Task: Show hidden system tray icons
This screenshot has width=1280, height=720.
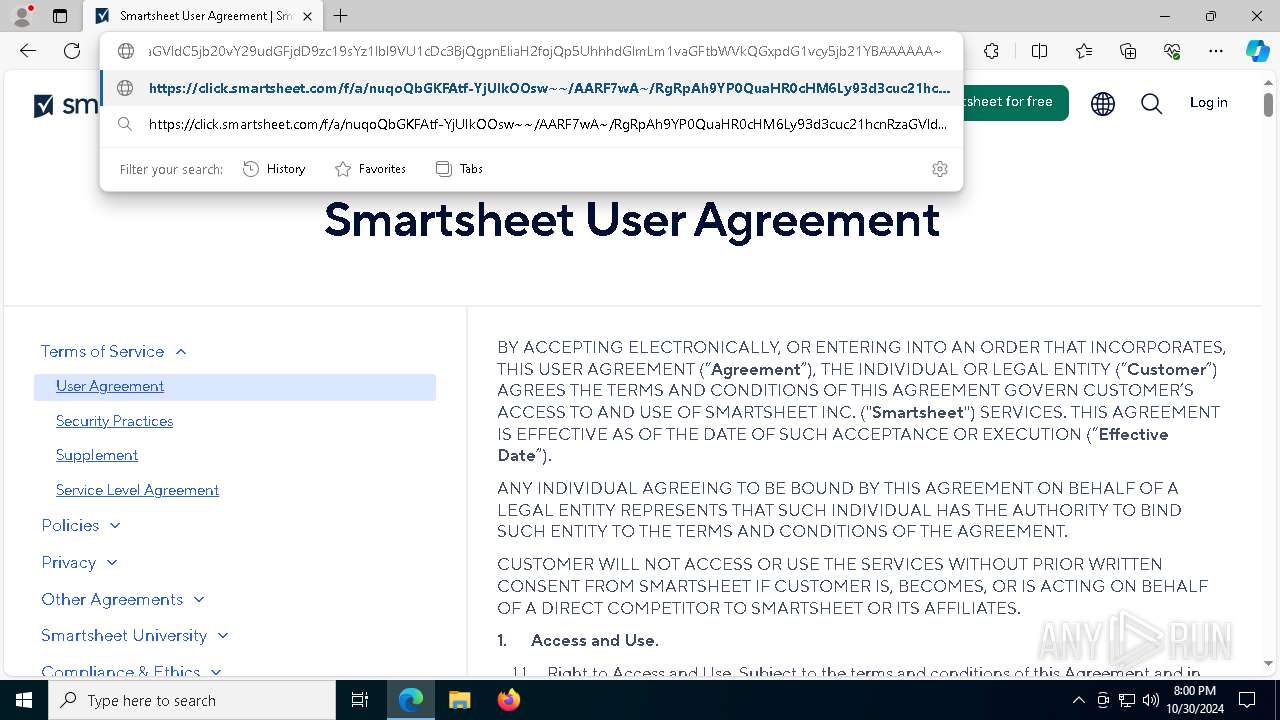Action: tap(1078, 700)
